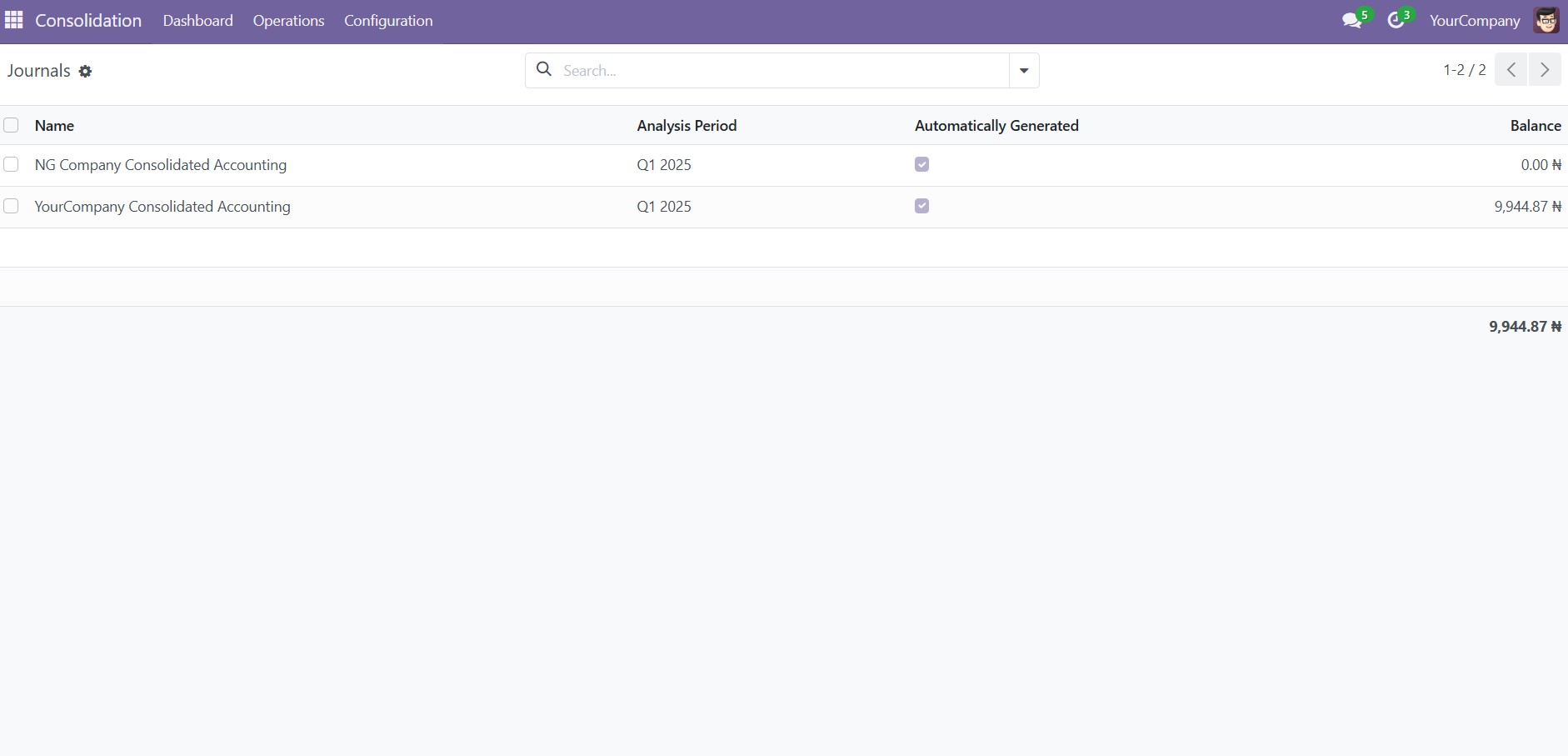Toggle Automatically Generated for NG Company
The width and height of the screenshot is (1568, 756).
tap(921, 165)
